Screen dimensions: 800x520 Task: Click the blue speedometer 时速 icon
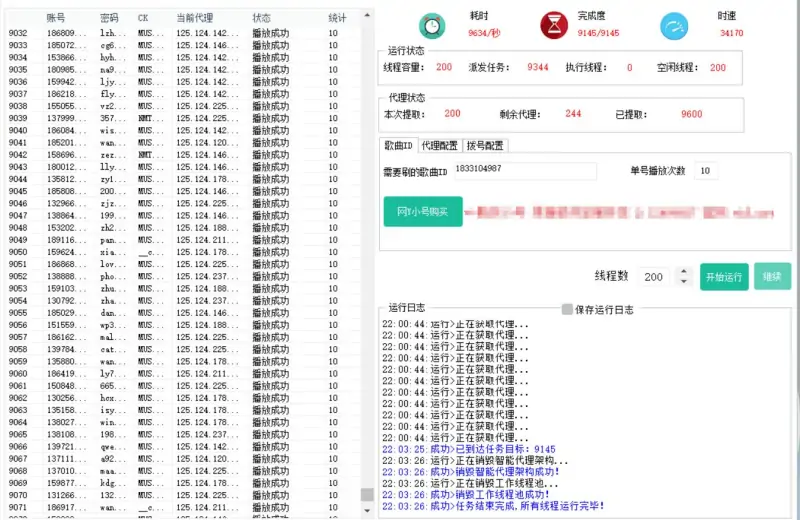click(673, 26)
